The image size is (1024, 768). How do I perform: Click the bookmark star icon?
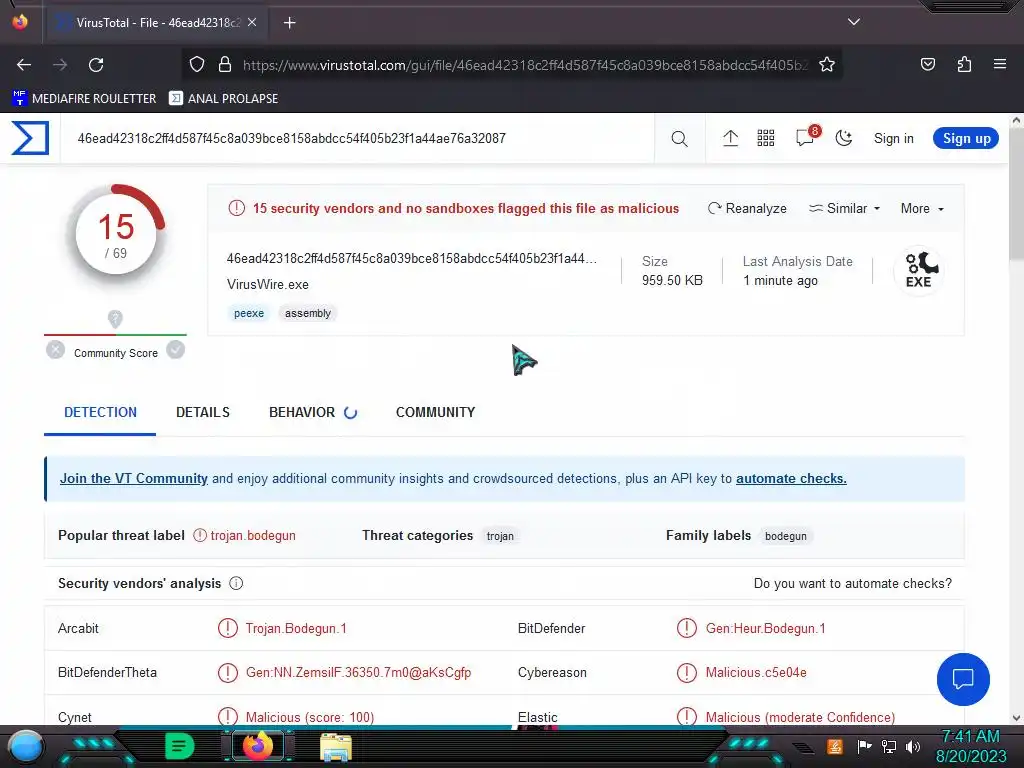tap(827, 65)
